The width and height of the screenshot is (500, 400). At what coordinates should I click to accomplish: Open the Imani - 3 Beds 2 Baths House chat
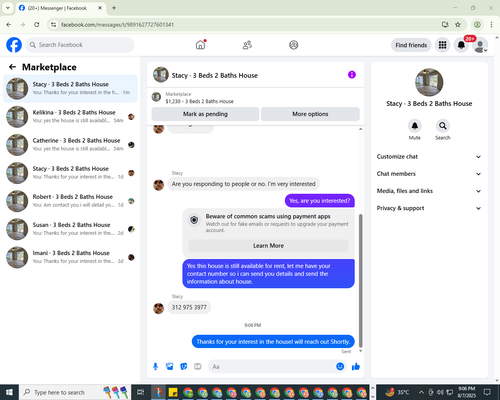70,257
